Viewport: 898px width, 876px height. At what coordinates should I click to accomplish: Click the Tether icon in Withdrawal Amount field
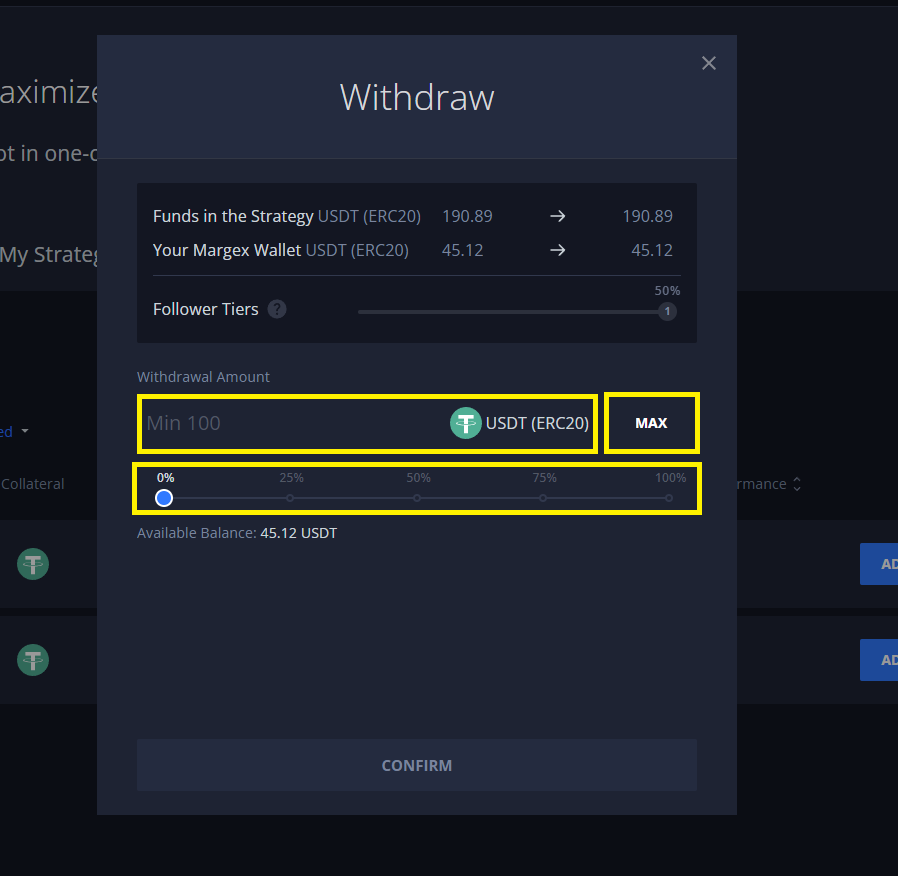466,424
